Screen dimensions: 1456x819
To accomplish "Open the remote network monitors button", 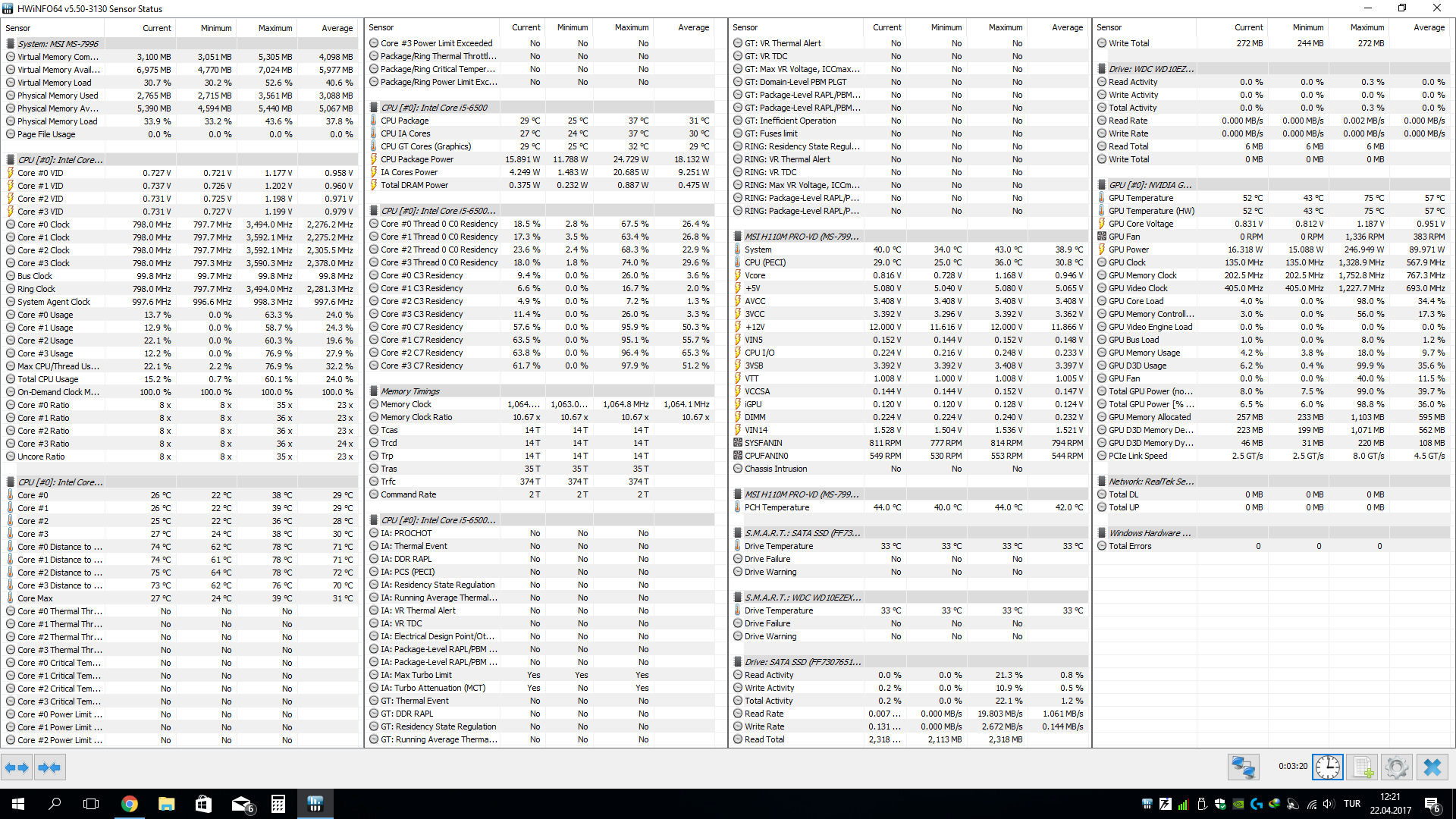I will [1243, 767].
